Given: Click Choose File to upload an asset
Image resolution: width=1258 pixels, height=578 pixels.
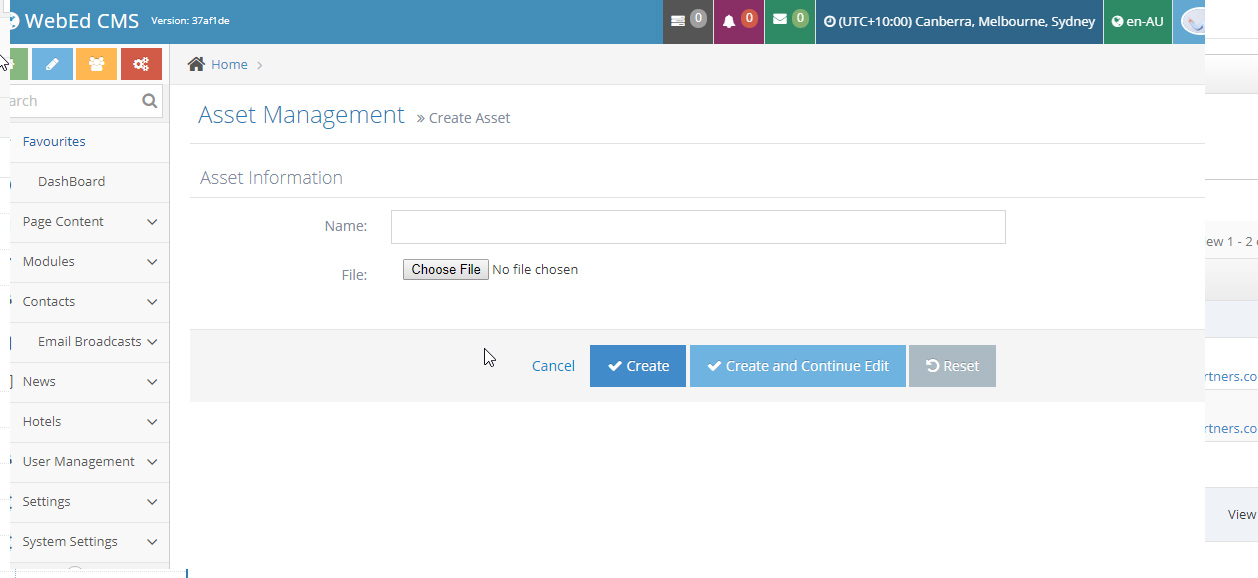Looking at the screenshot, I should [x=445, y=269].
